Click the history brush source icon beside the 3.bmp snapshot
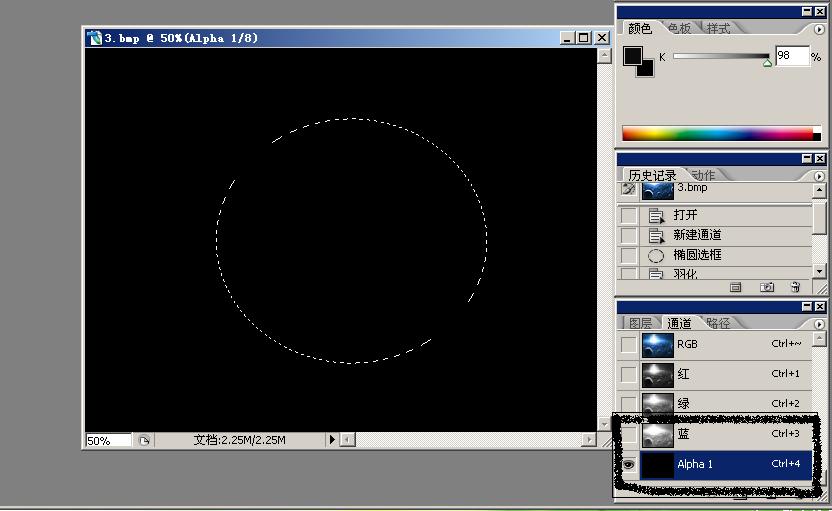Screen dimensions: 832x511 point(629,189)
